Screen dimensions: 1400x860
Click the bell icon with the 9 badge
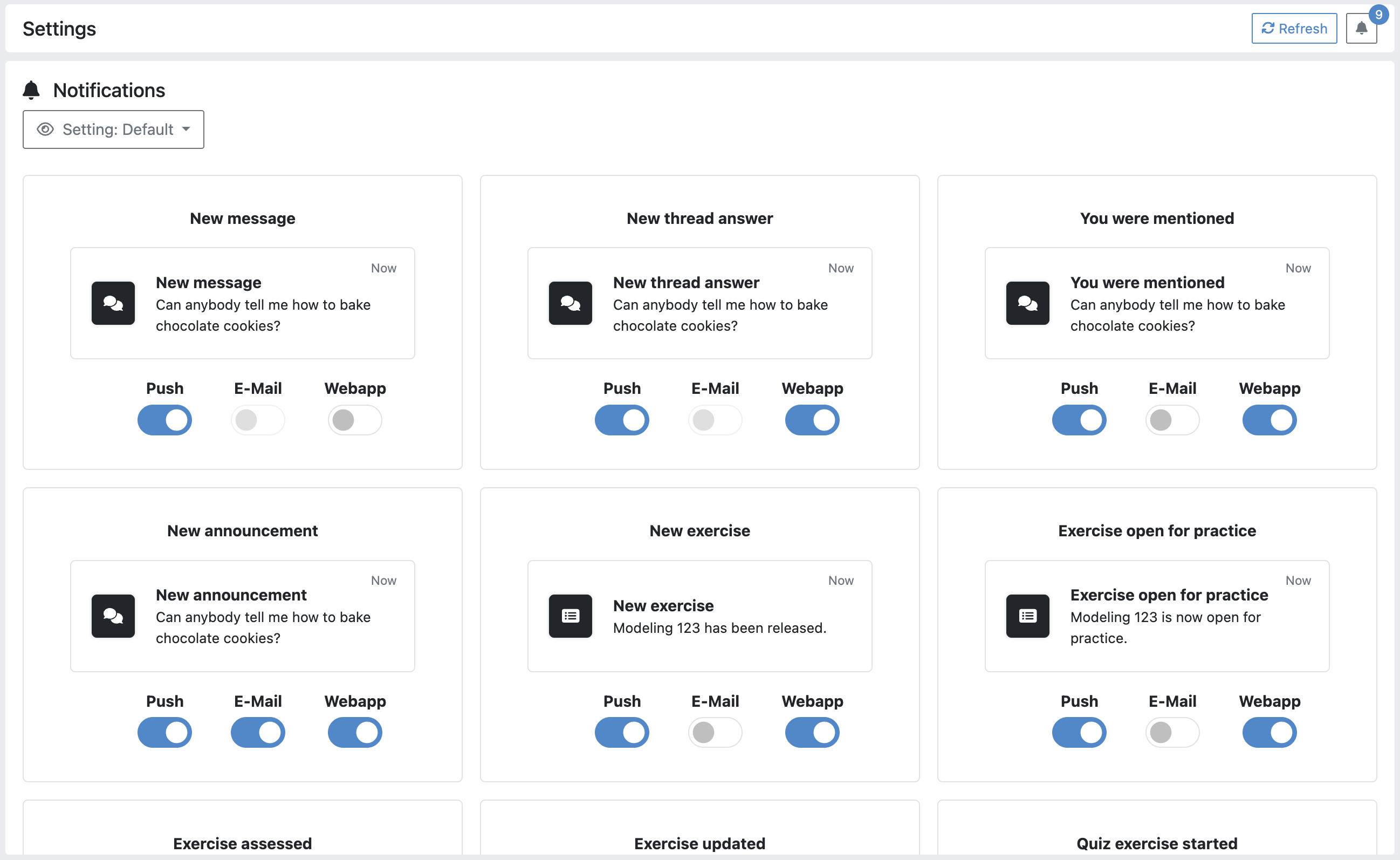click(x=1361, y=28)
